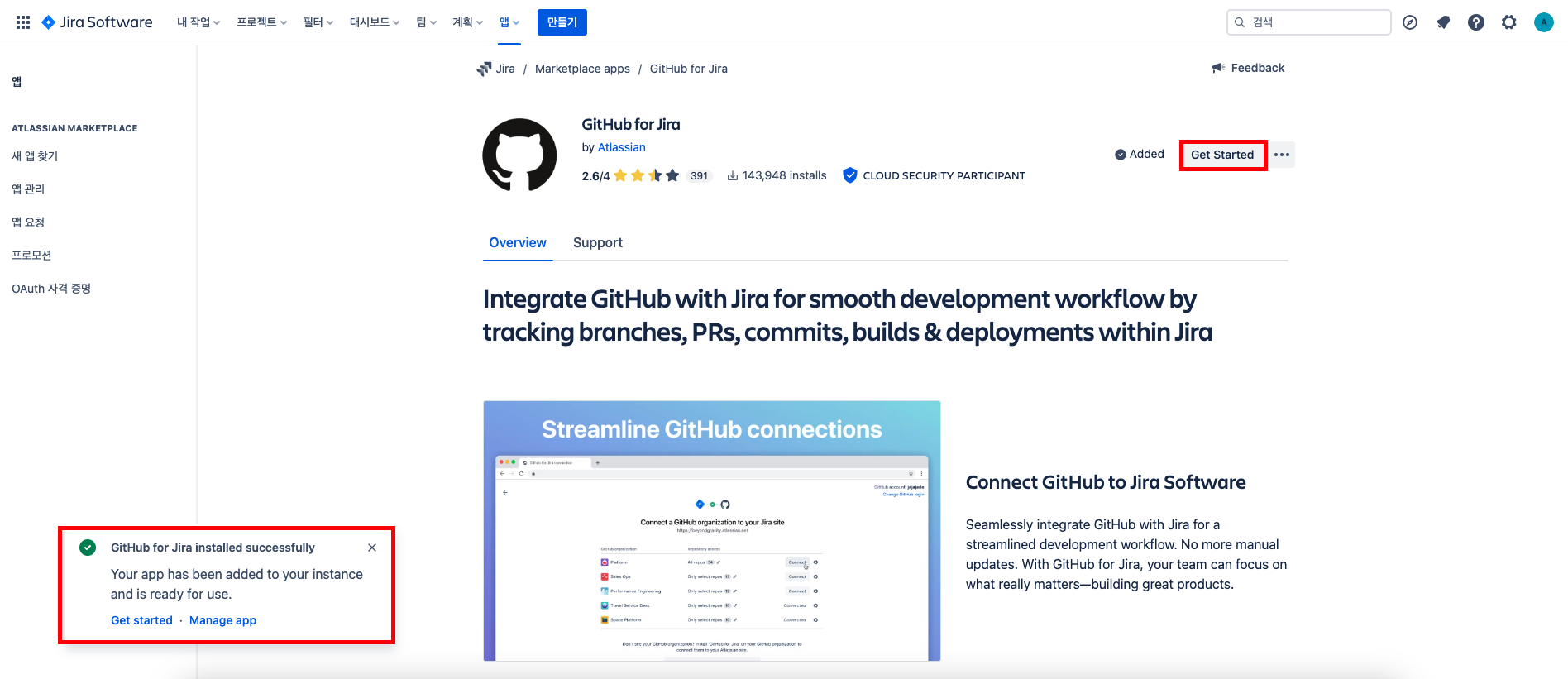The image size is (1568, 679).
Task: Expand the 앱 dropdown menu
Action: pyautogui.click(x=509, y=22)
